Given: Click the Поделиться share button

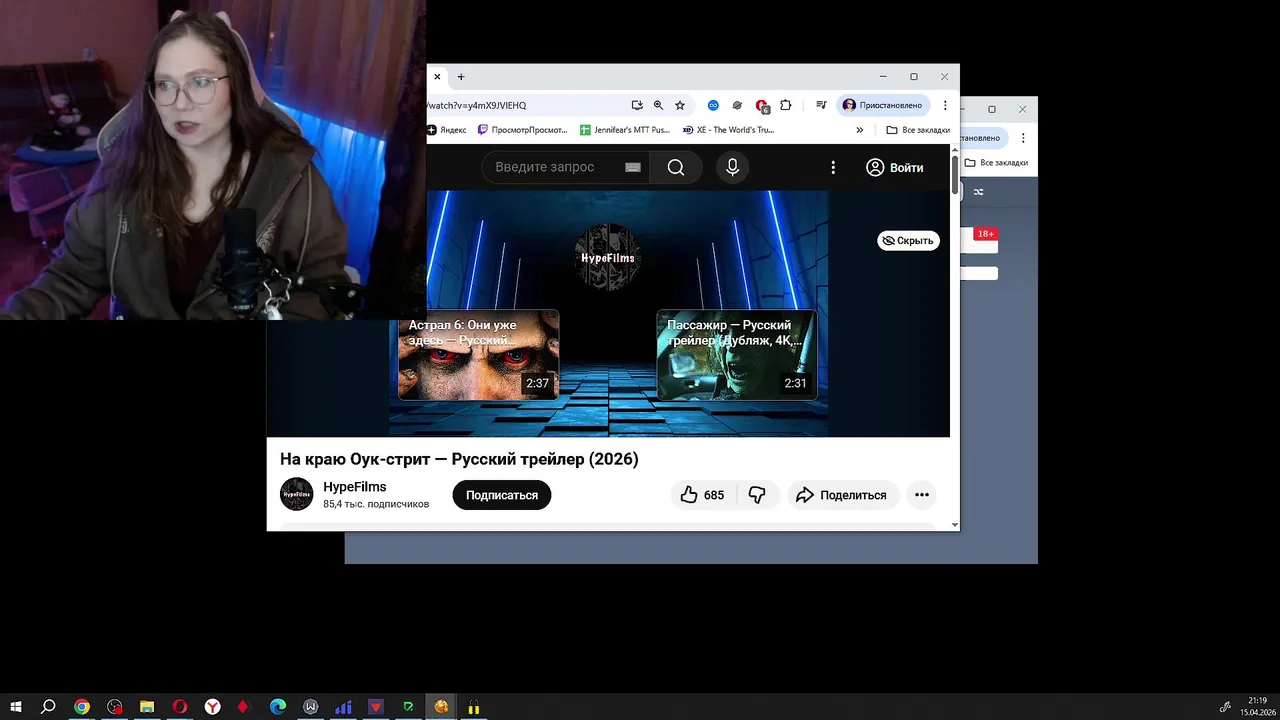Looking at the screenshot, I should point(843,495).
